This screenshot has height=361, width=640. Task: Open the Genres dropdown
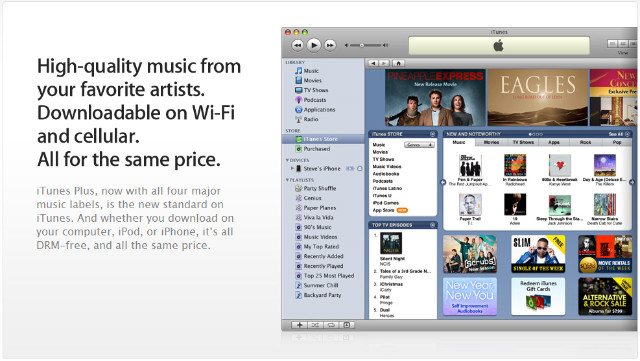(x=419, y=145)
